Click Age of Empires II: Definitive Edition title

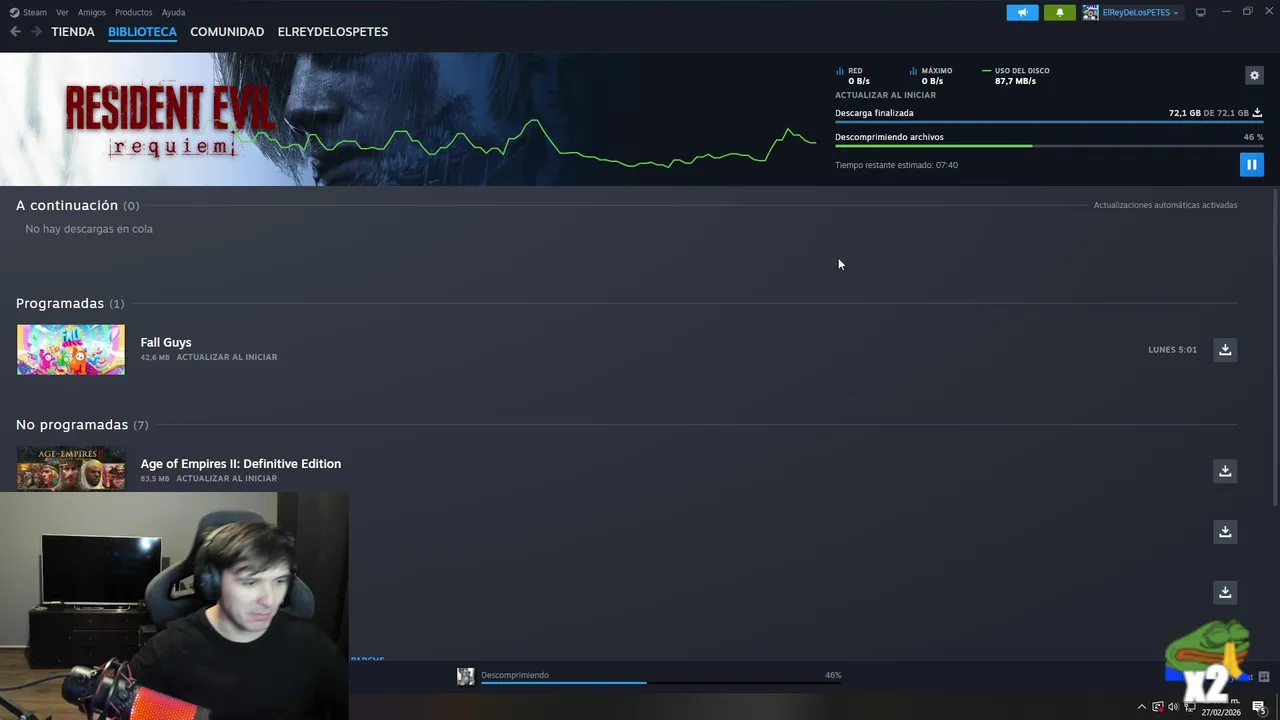point(241,463)
